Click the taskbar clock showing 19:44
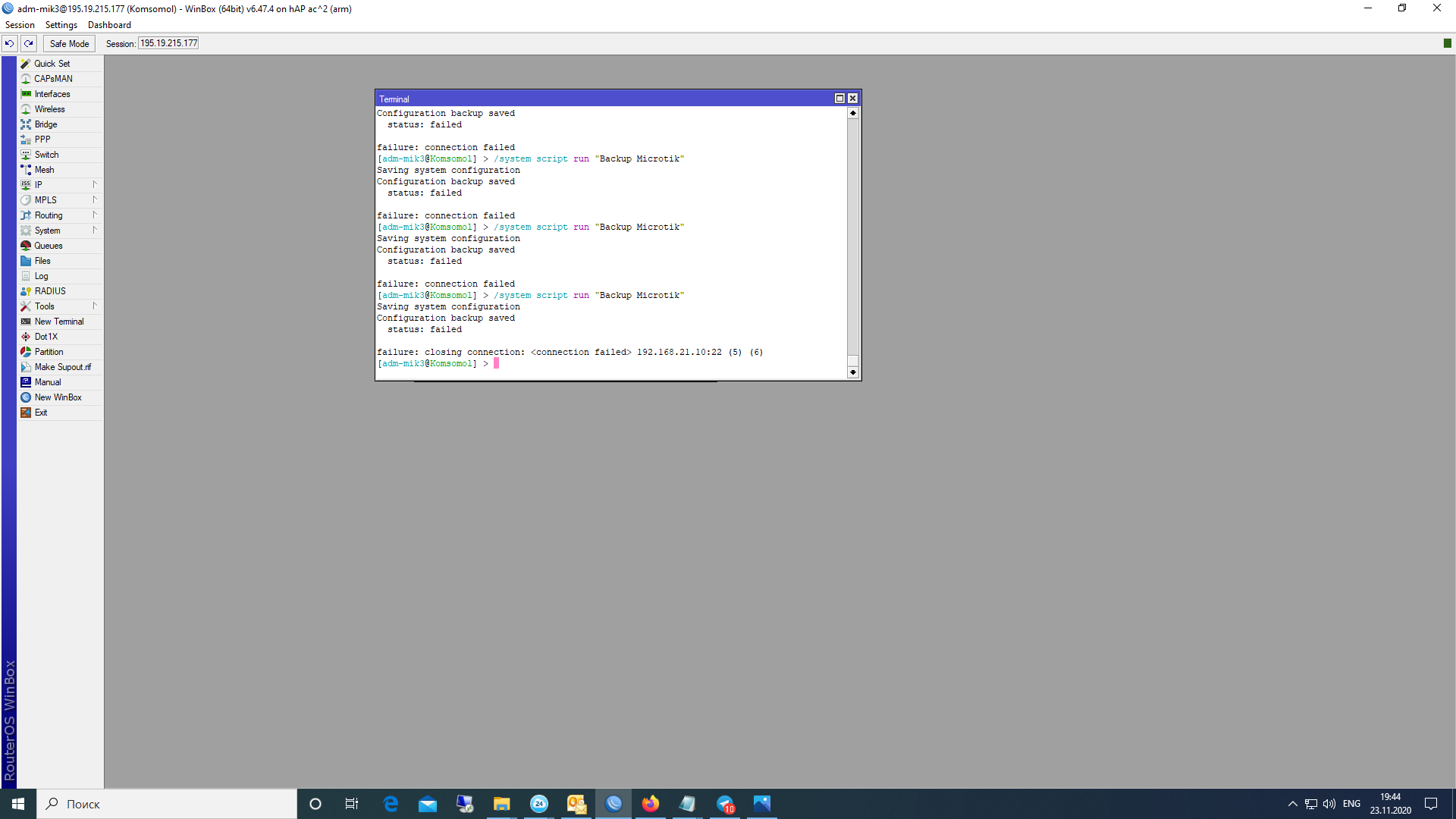The image size is (1456, 819). tap(1391, 804)
